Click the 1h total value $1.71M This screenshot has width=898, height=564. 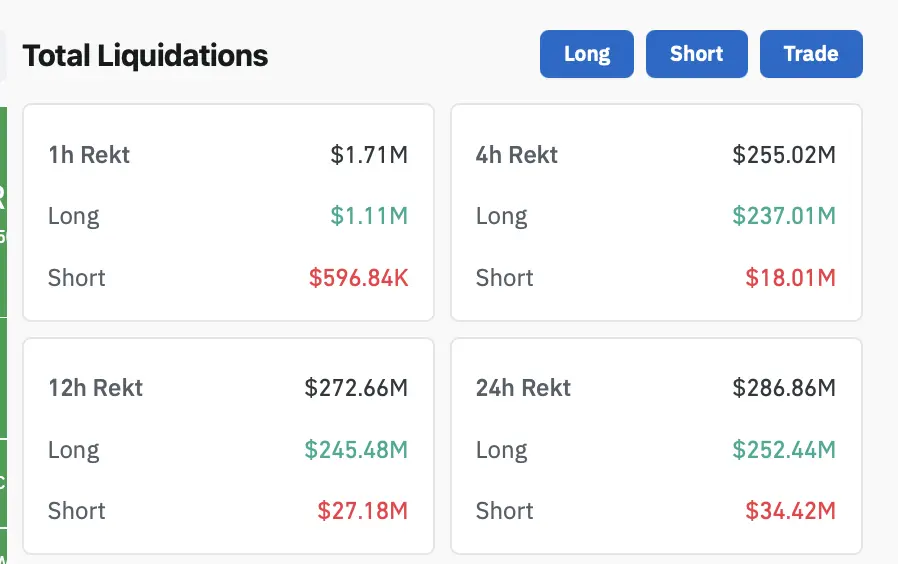click(369, 155)
